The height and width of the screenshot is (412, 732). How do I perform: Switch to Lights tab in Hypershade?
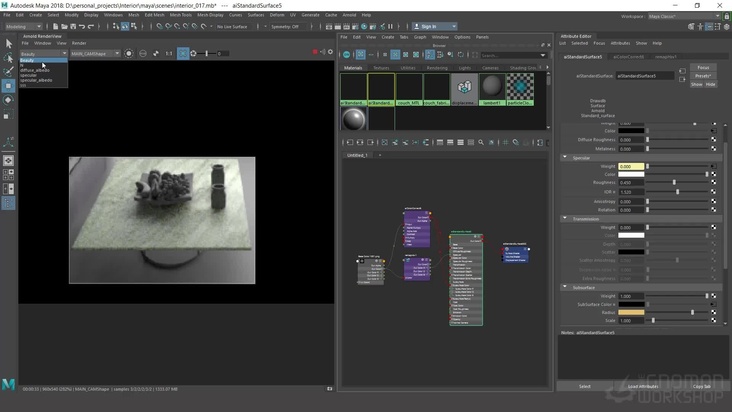(x=465, y=68)
